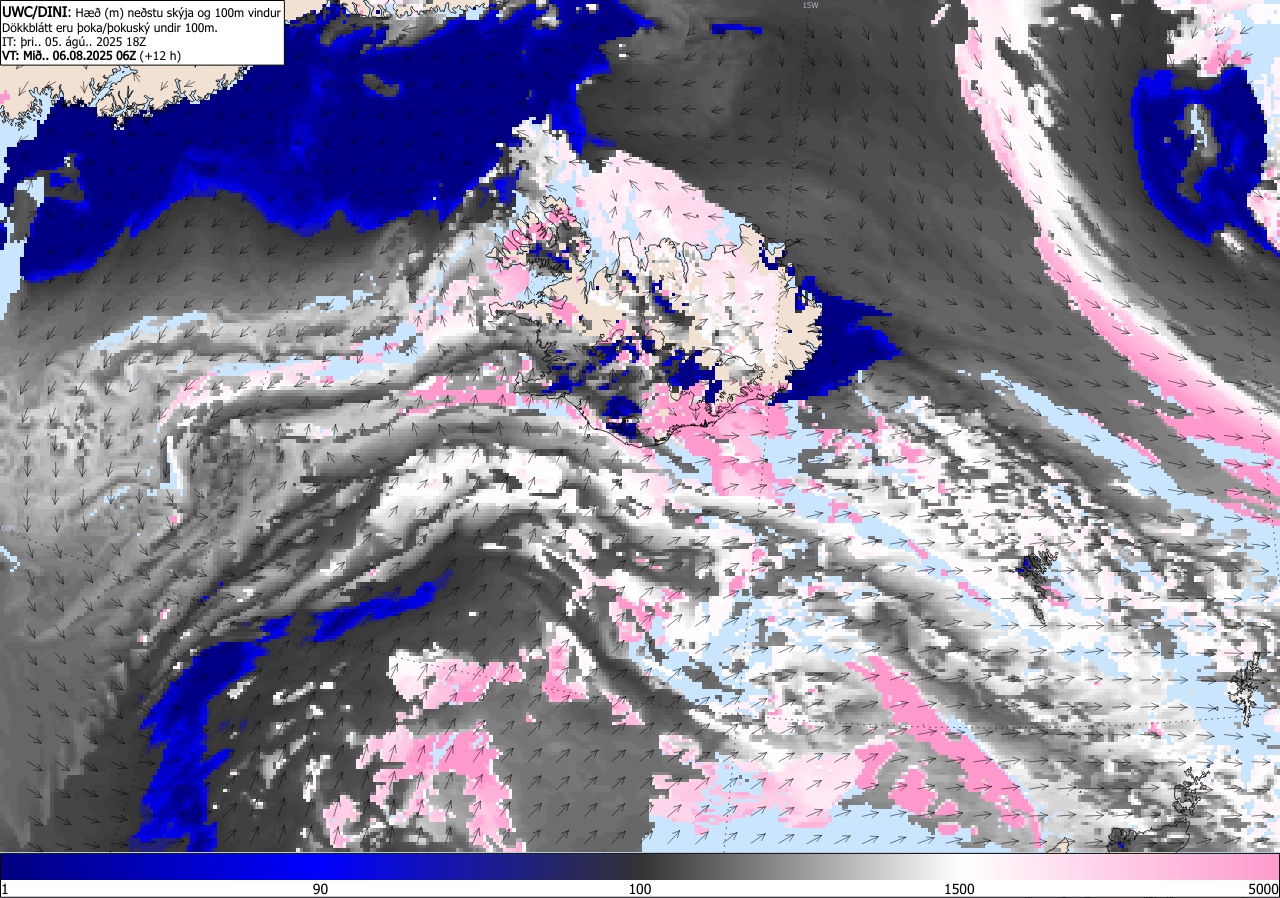Screen dimensions: 1280x898
Task: Click the '100' label on the color scale
Action: point(640,889)
